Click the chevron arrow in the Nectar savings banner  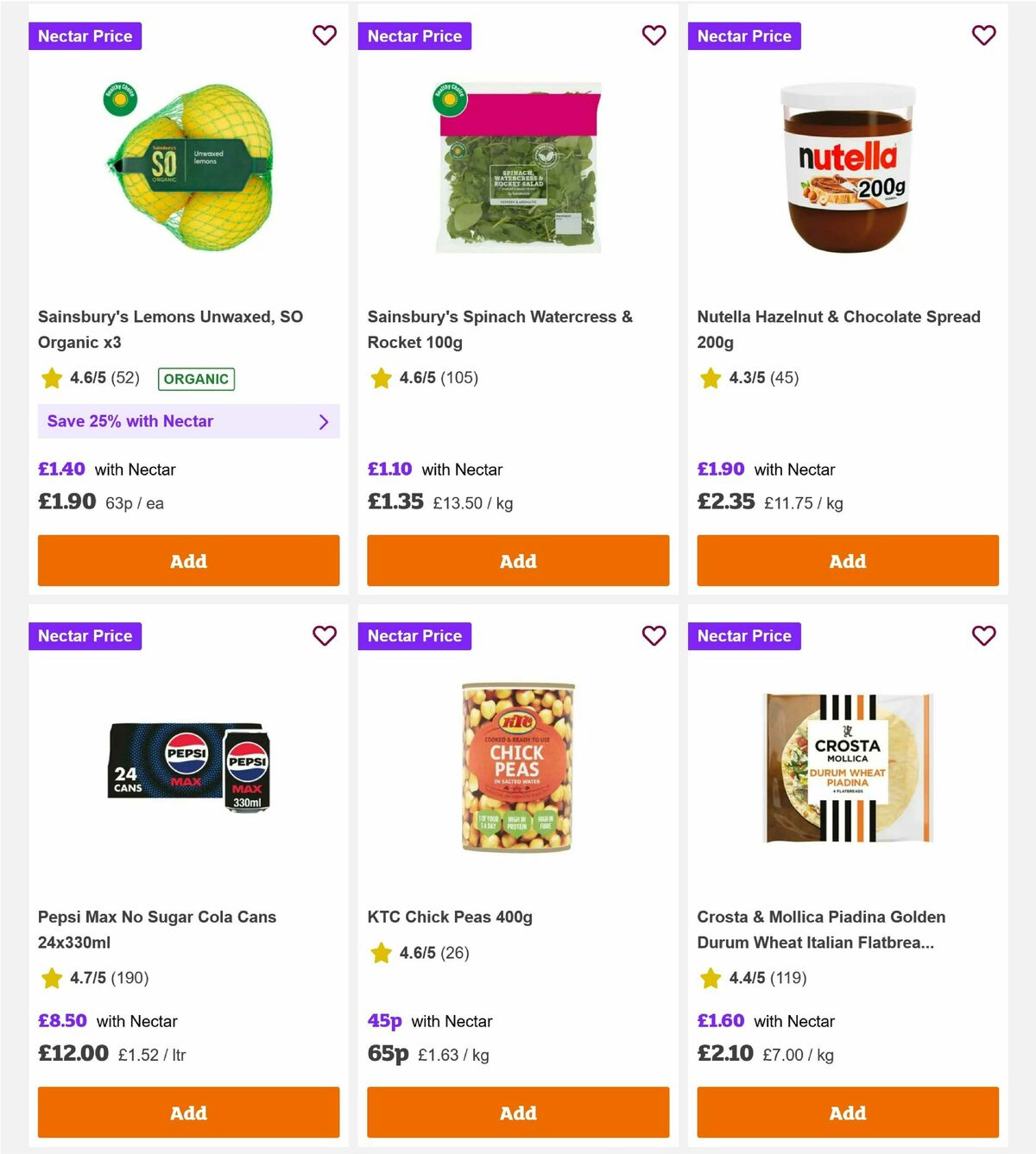tap(325, 421)
